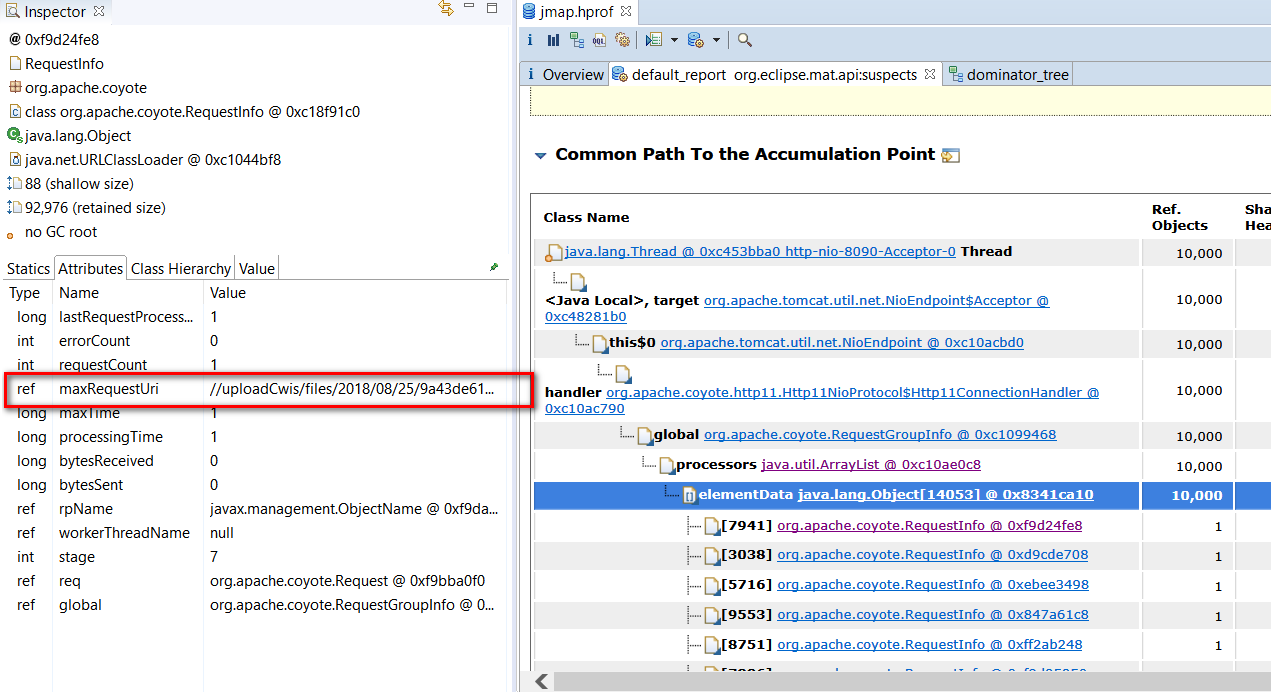Open the RequestInfo @ 0xebee3498 link
1271x692 pixels.
click(x=933, y=585)
